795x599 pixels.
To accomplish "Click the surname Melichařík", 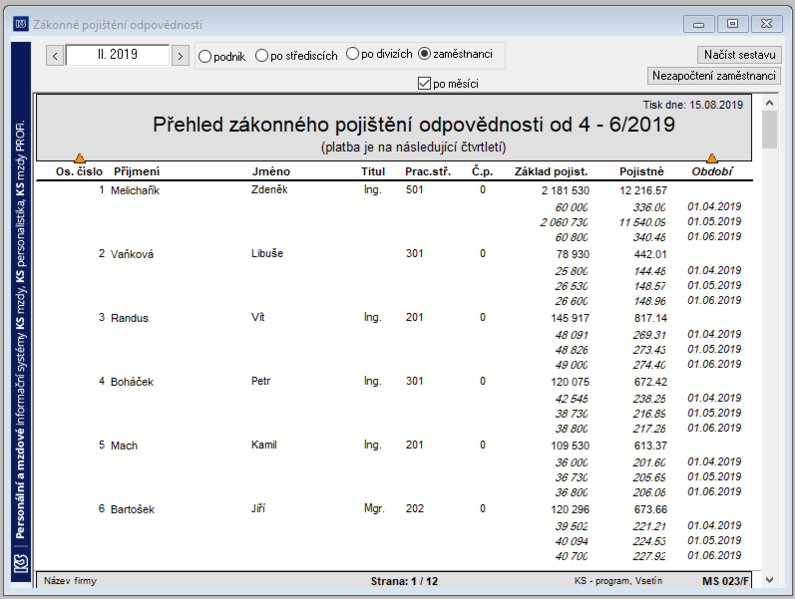I will (x=135, y=191).
